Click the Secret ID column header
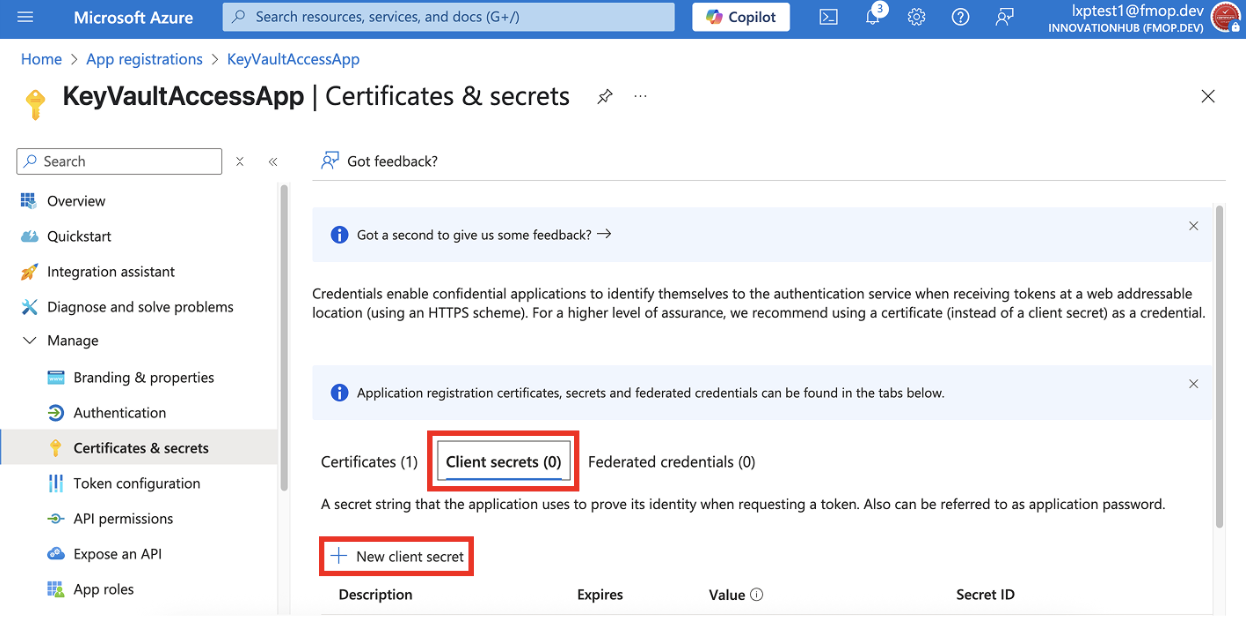This screenshot has width=1248, height=620. [x=985, y=594]
